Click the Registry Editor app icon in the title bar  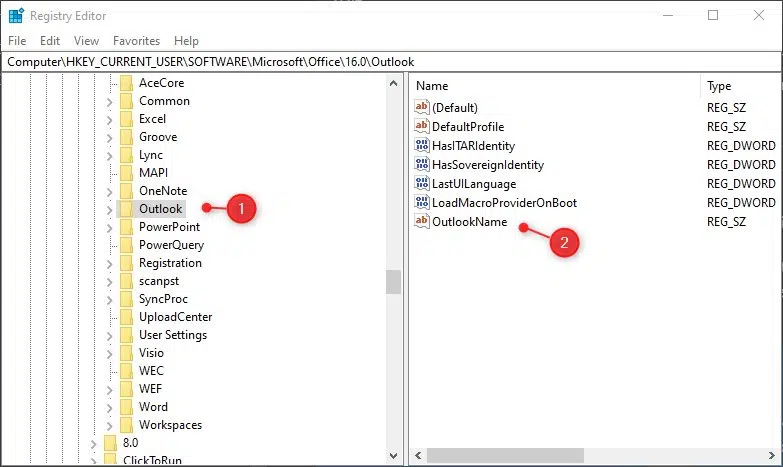16,15
